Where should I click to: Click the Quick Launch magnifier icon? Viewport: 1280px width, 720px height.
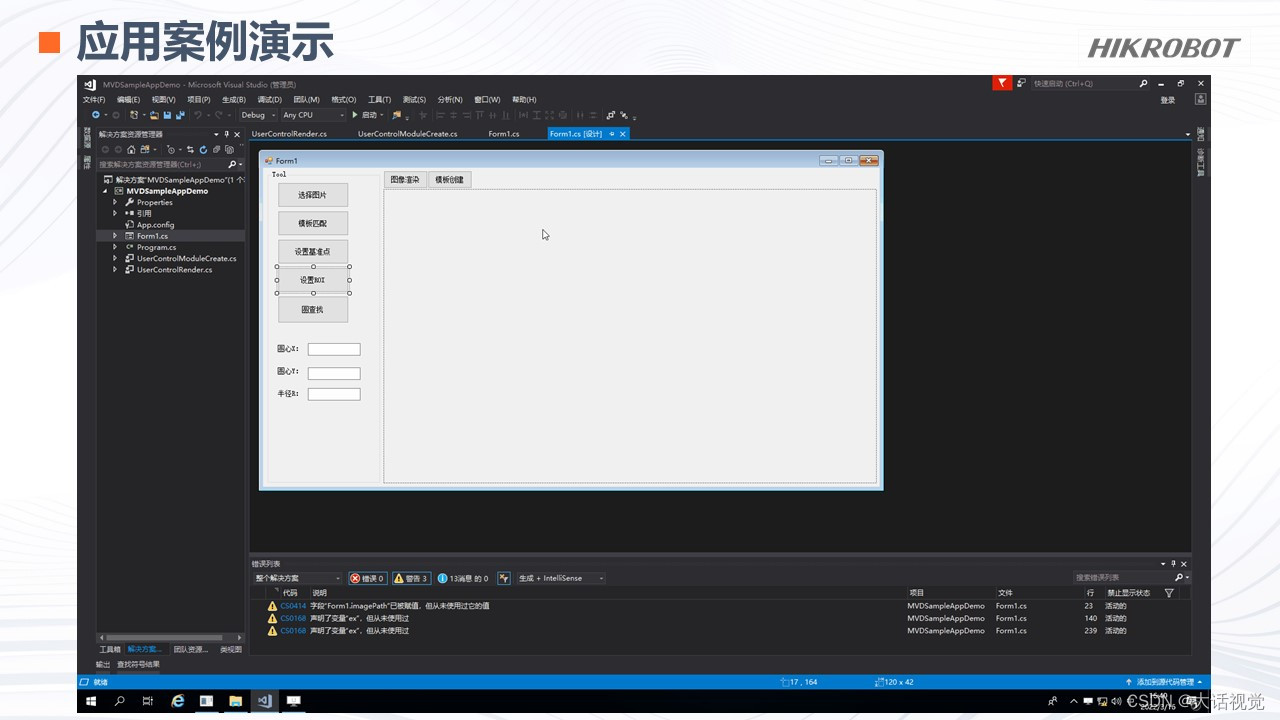pyautogui.click(x=1143, y=84)
